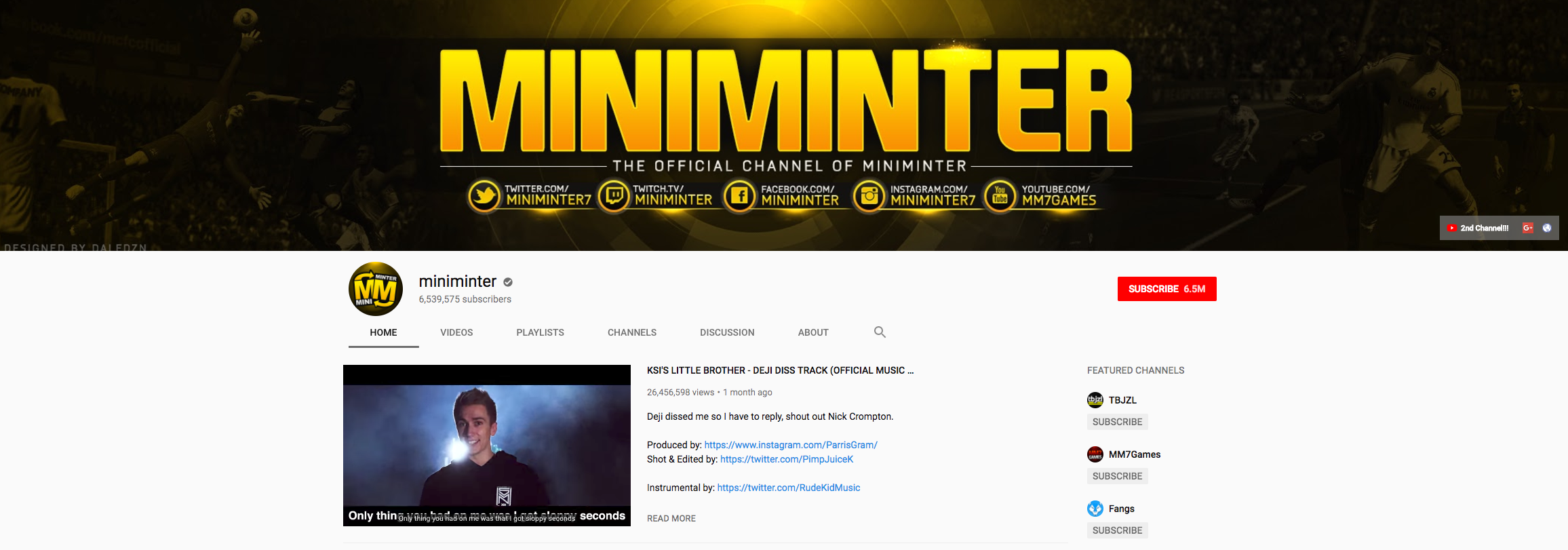Open the Deji diss track video title
This screenshot has width=1568, height=550.
click(781, 370)
